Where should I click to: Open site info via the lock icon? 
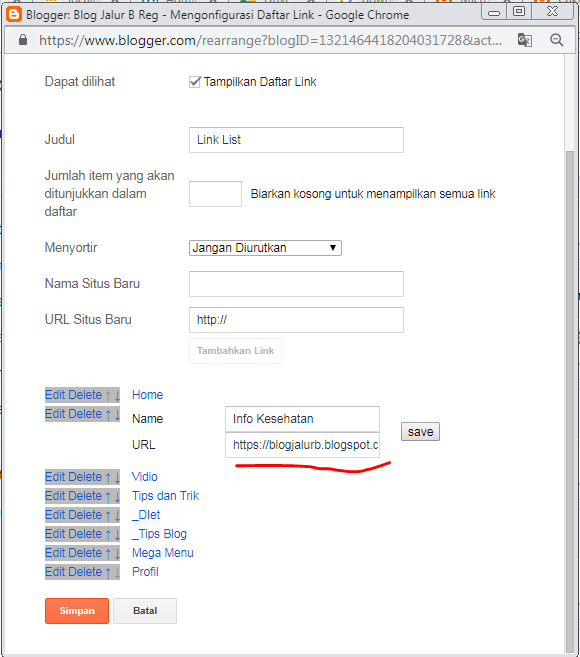pyautogui.click(x=23, y=40)
